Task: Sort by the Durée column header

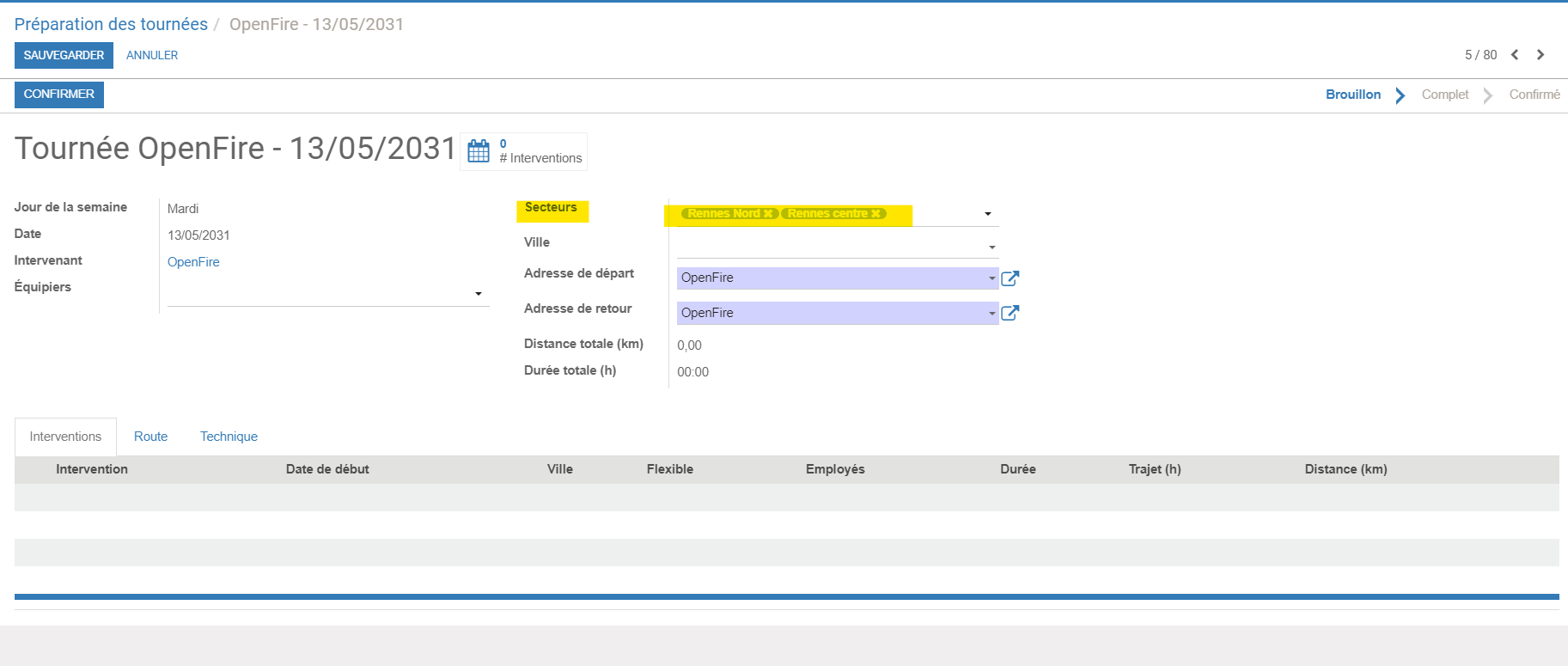Action: click(x=1018, y=469)
